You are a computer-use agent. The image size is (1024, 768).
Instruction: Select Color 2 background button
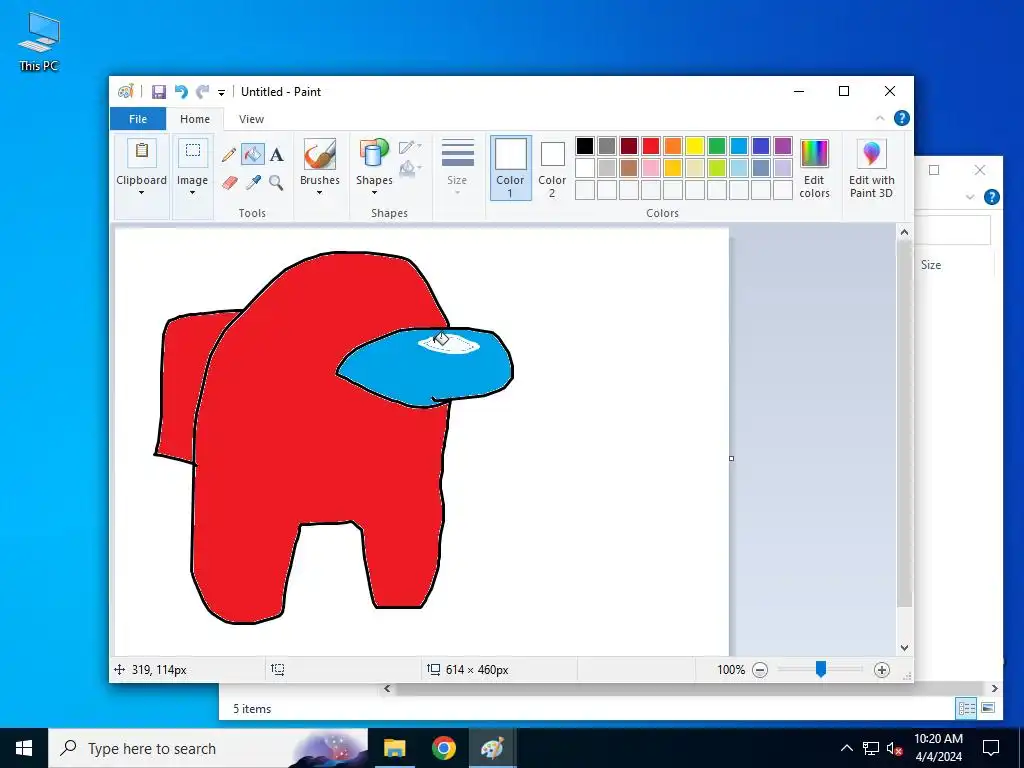pos(552,168)
